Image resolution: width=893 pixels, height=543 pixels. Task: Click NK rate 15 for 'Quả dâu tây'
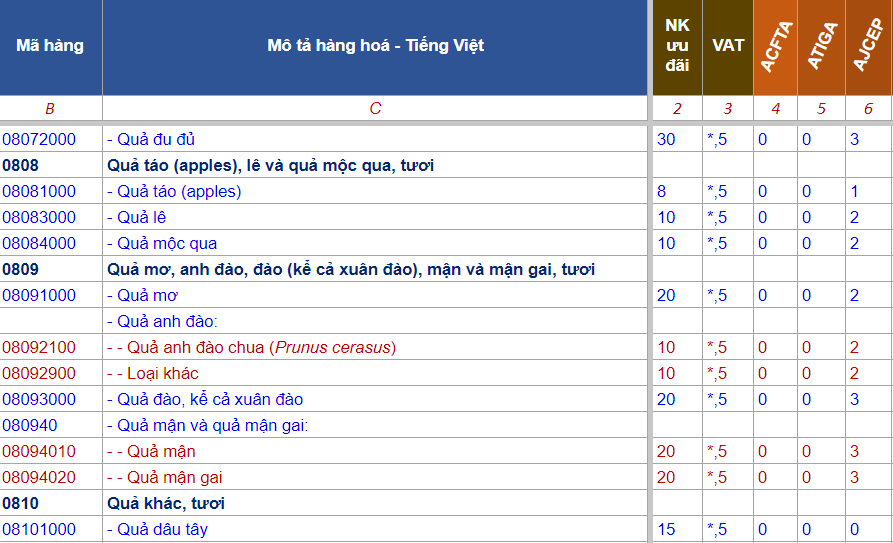point(666,529)
